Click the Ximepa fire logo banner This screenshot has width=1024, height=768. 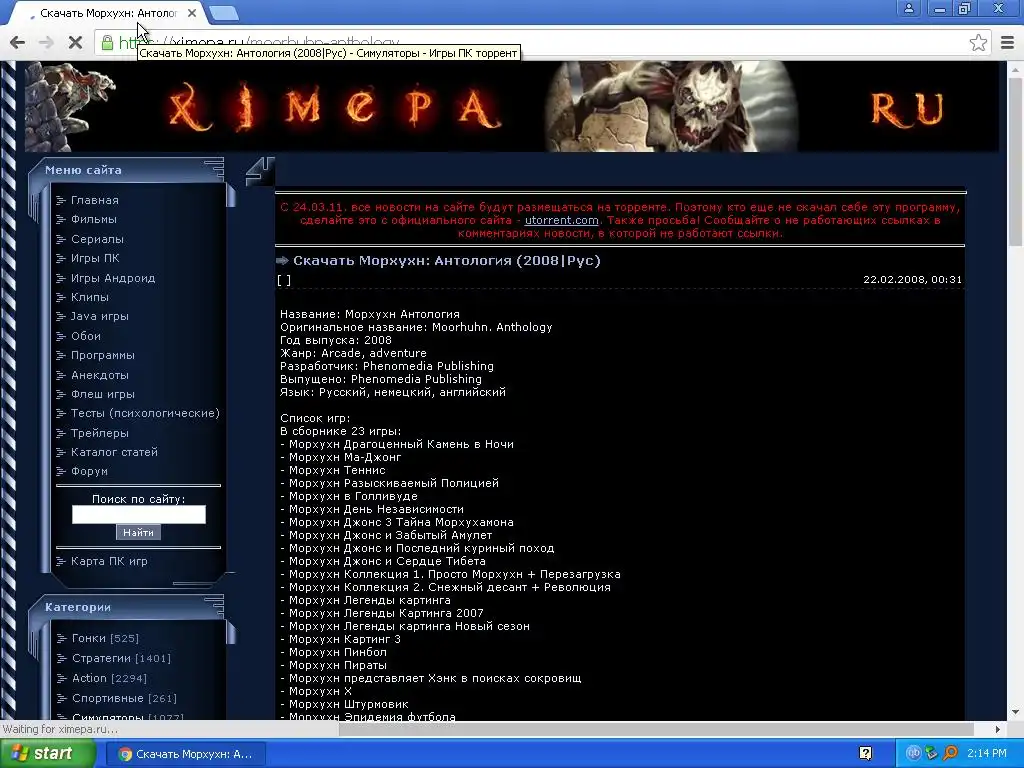coord(334,106)
